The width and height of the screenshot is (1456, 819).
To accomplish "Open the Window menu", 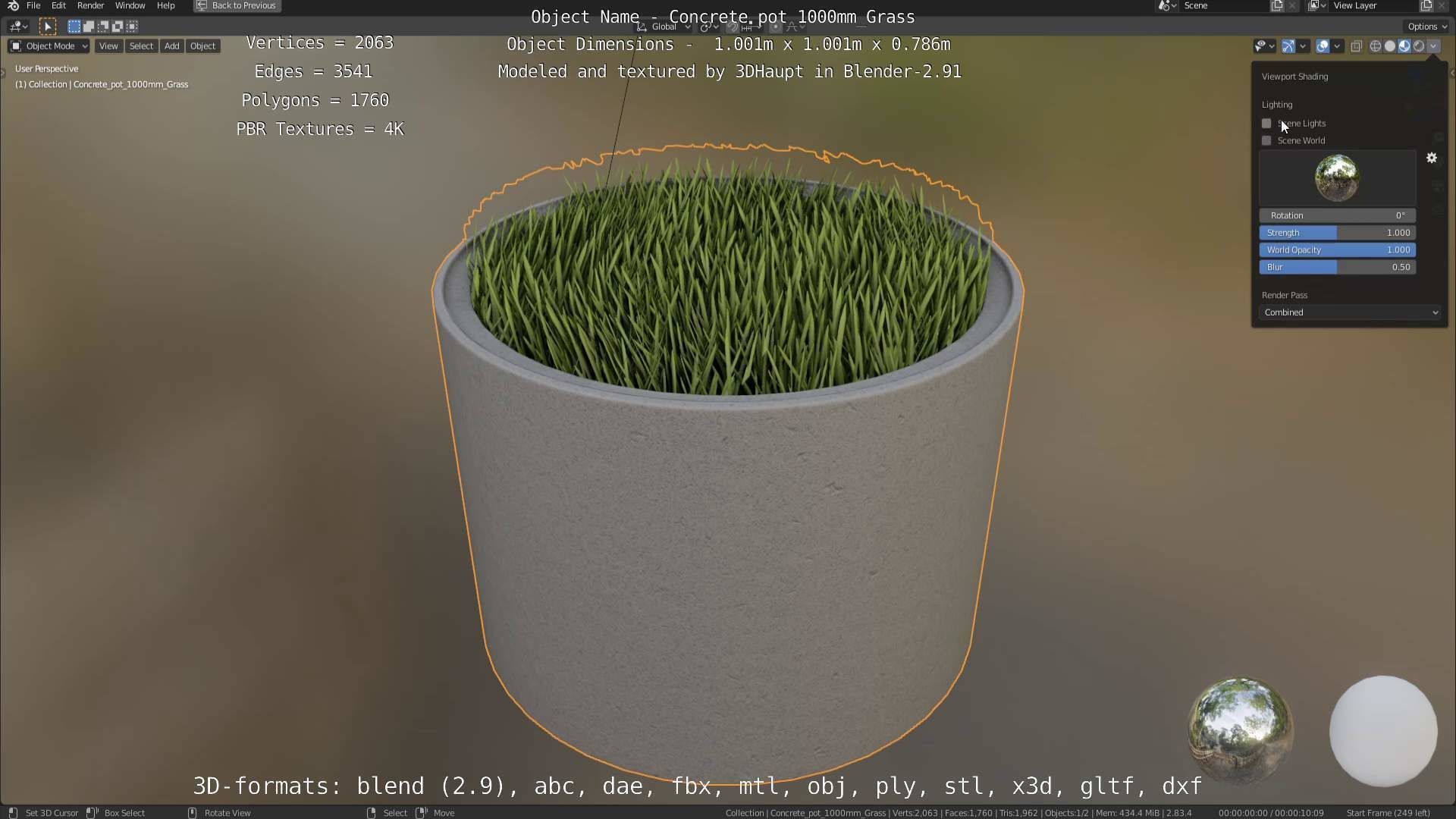I will 130,5.
